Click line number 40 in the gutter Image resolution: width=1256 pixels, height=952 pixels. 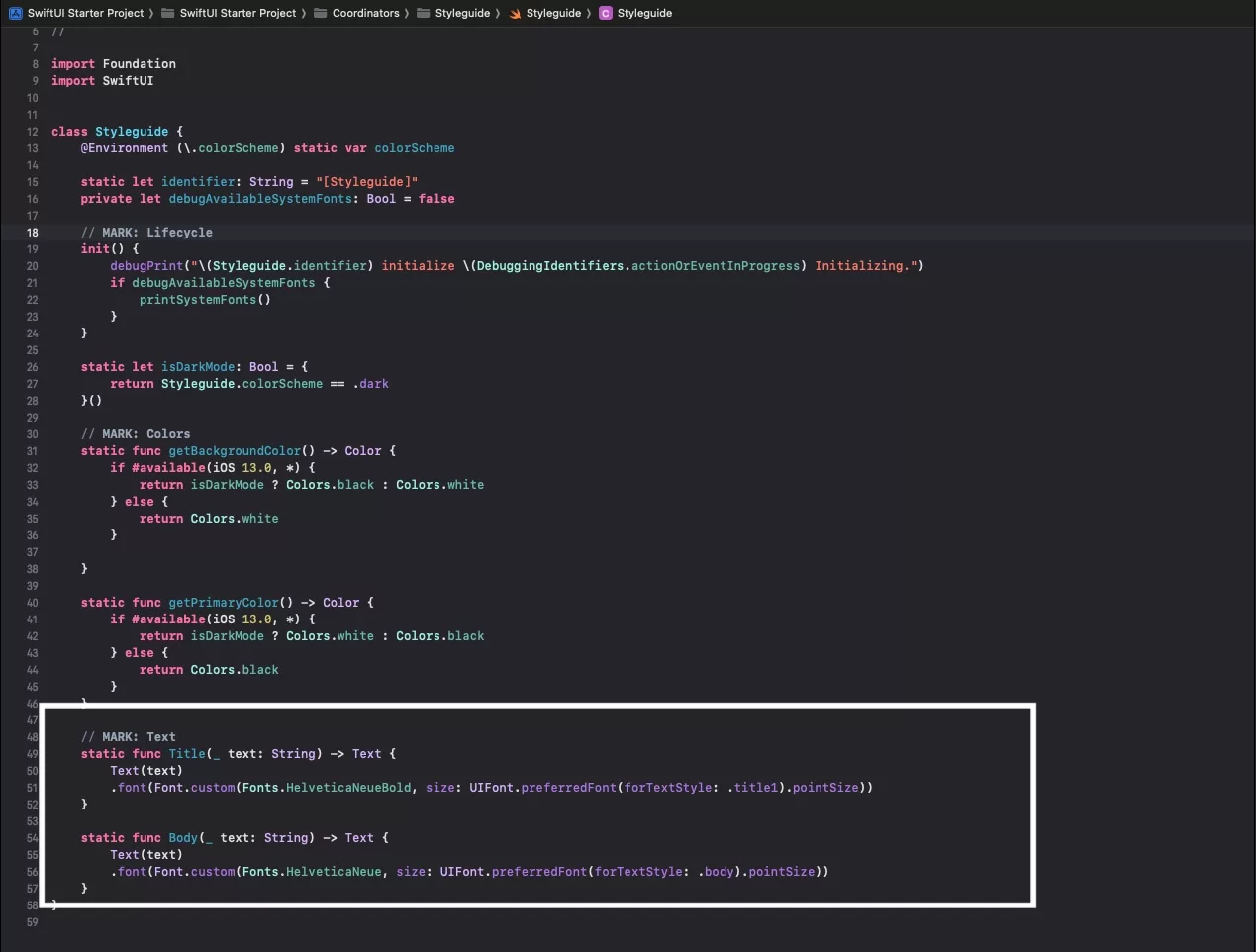pos(32,603)
